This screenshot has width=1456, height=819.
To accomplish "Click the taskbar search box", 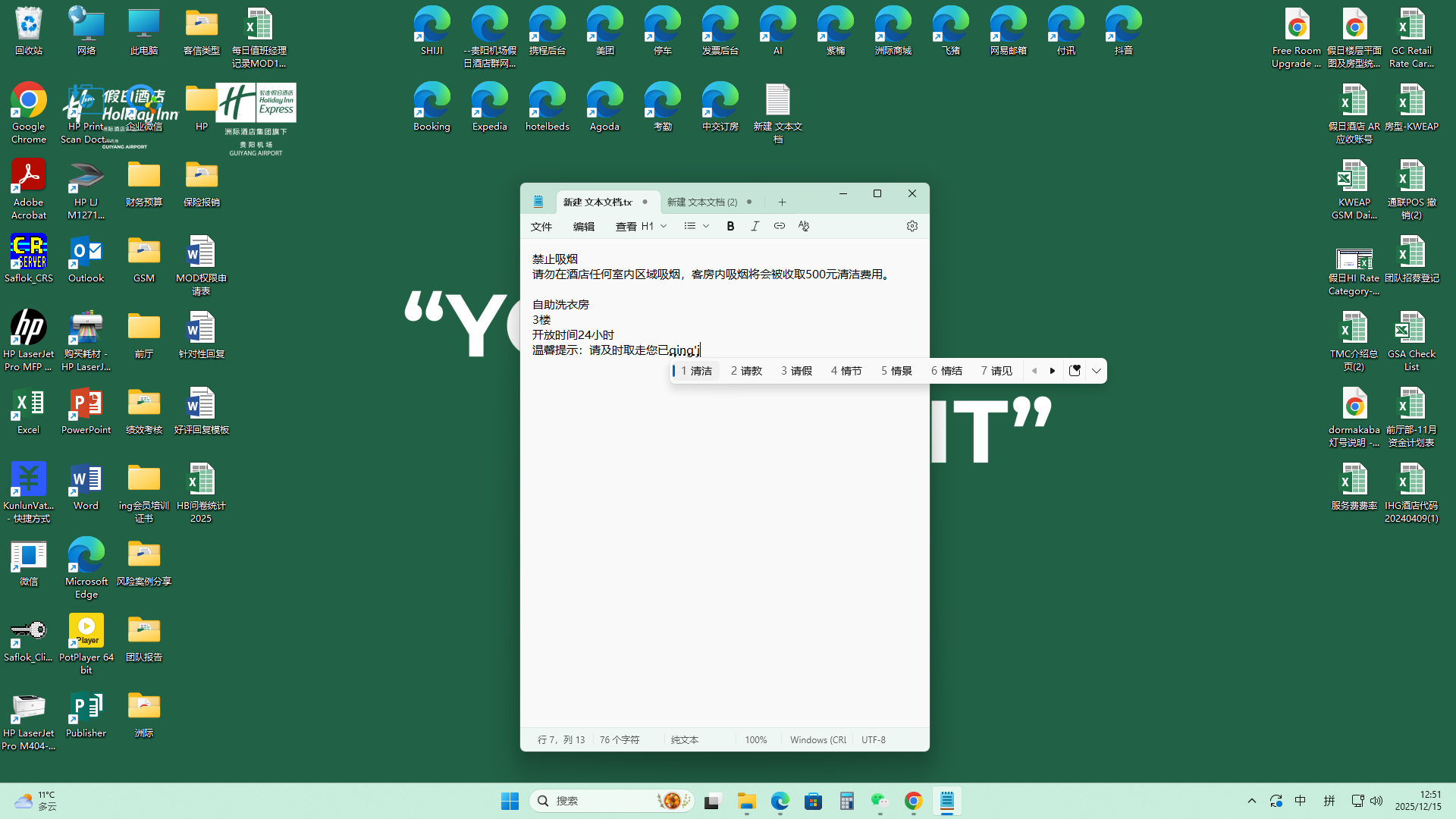I will [x=599, y=801].
